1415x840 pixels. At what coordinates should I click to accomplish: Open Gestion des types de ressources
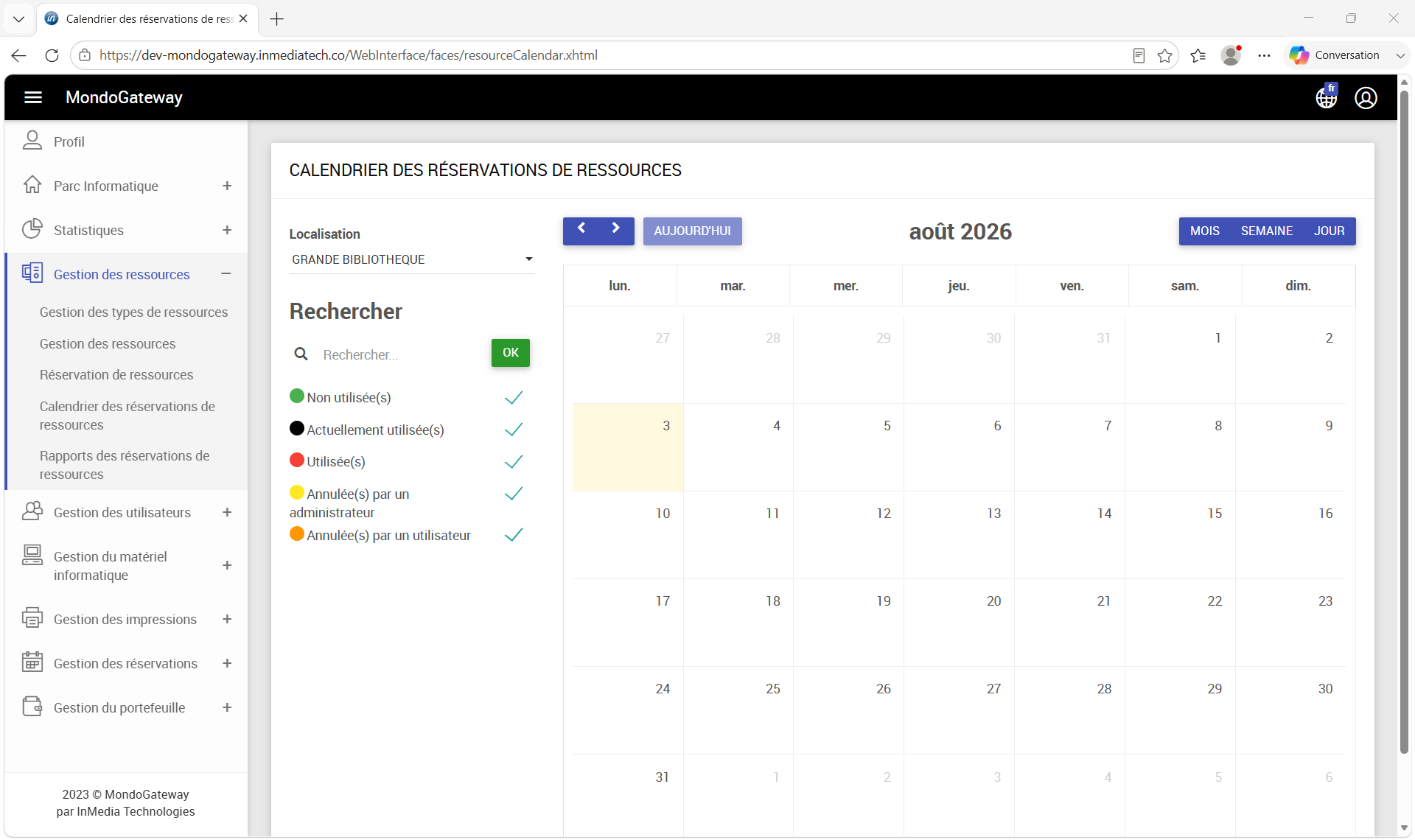(133, 312)
